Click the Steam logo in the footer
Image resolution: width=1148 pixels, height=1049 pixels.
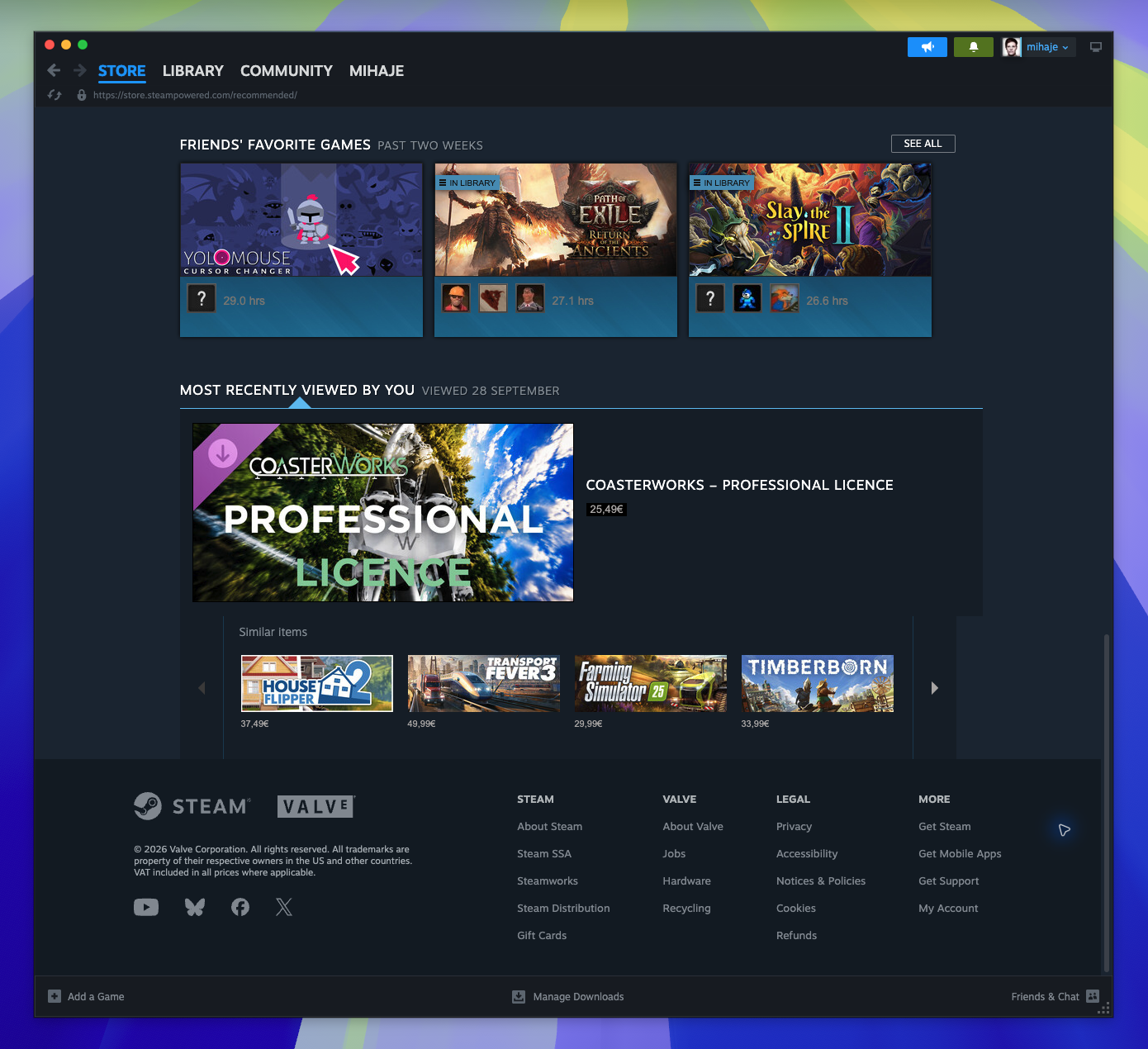[192, 806]
